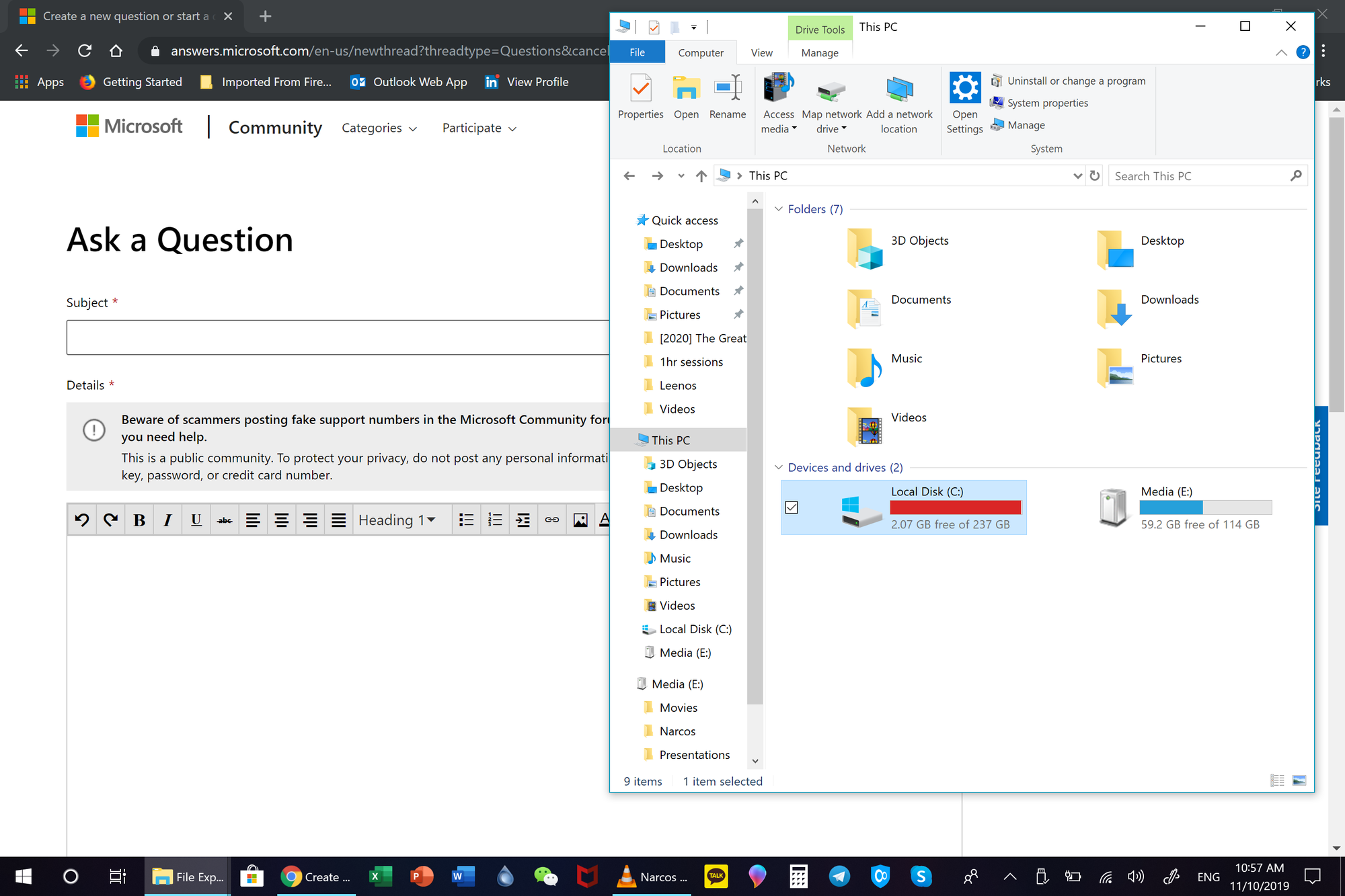1345x896 pixels.
Task: Toggle bold in the question editor
Action: point(139,520)
